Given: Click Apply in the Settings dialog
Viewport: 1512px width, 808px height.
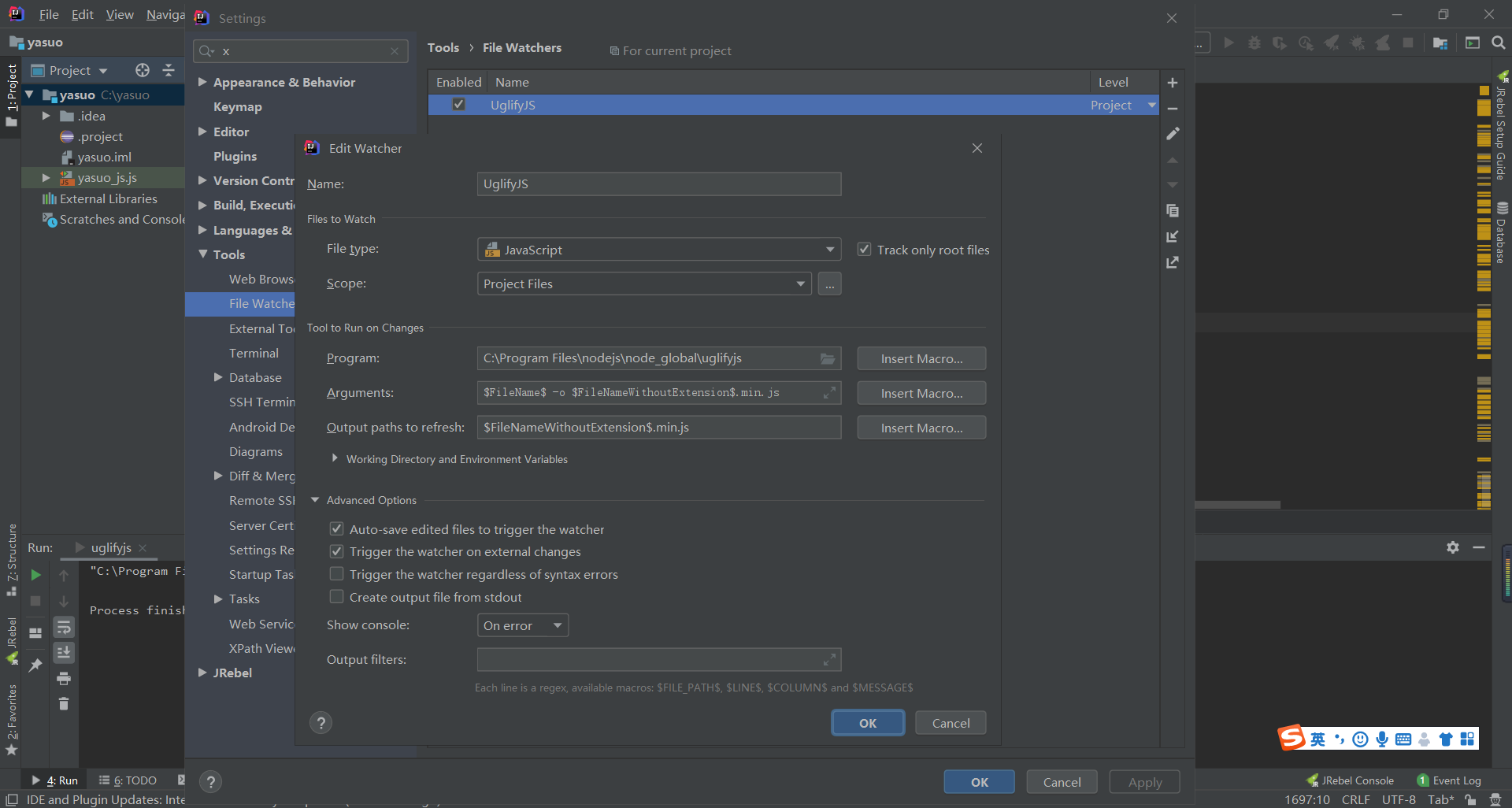Looking at the screenshot, I should tap(1143, 781).
